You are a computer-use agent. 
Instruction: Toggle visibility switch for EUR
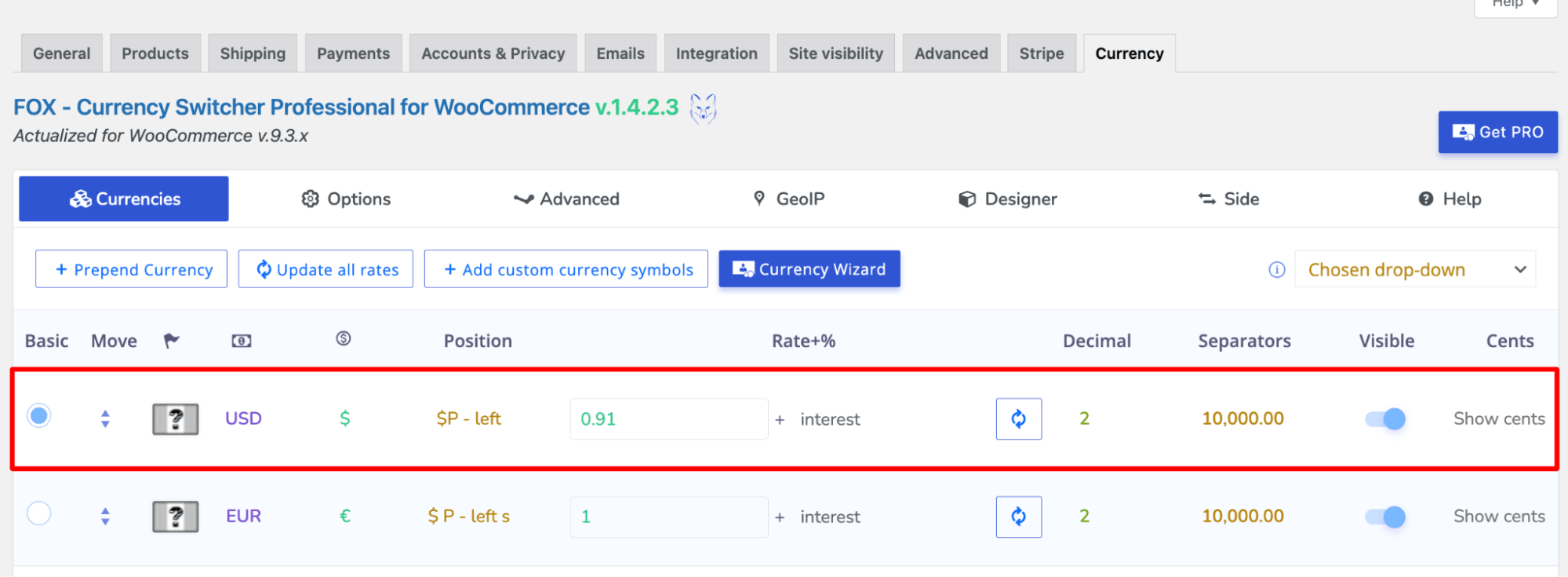pos(1385,517)
